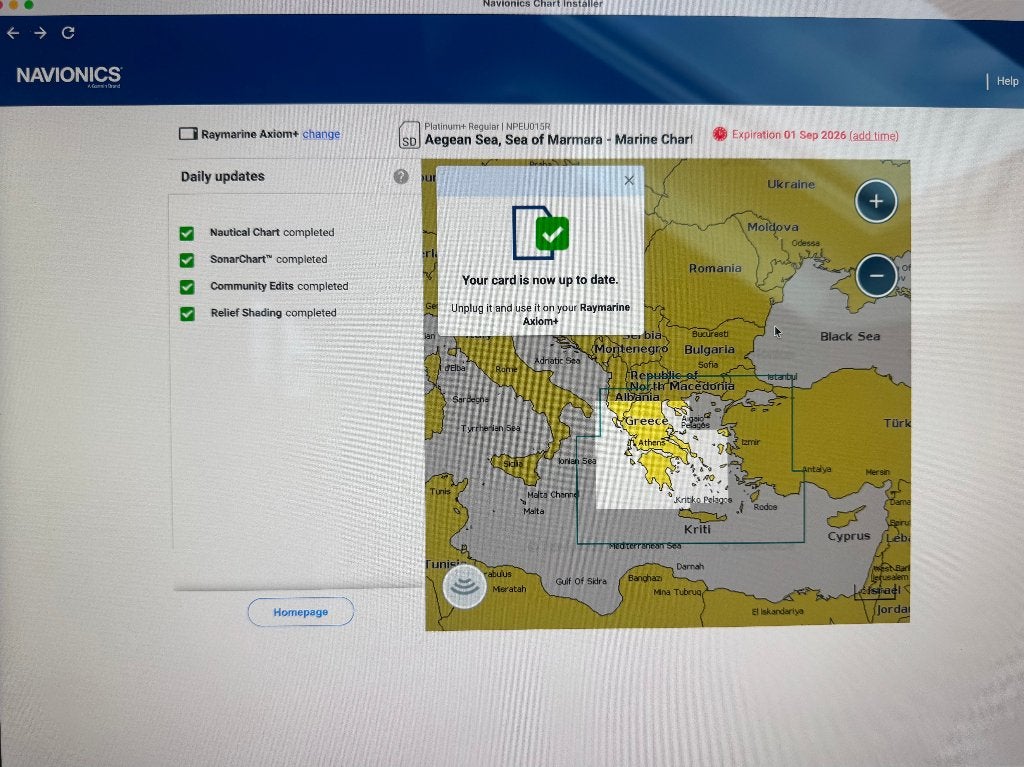This screenshot has height=767, width=1024.
Task: Click the Cyprus label on map
Action: point(848,536)
